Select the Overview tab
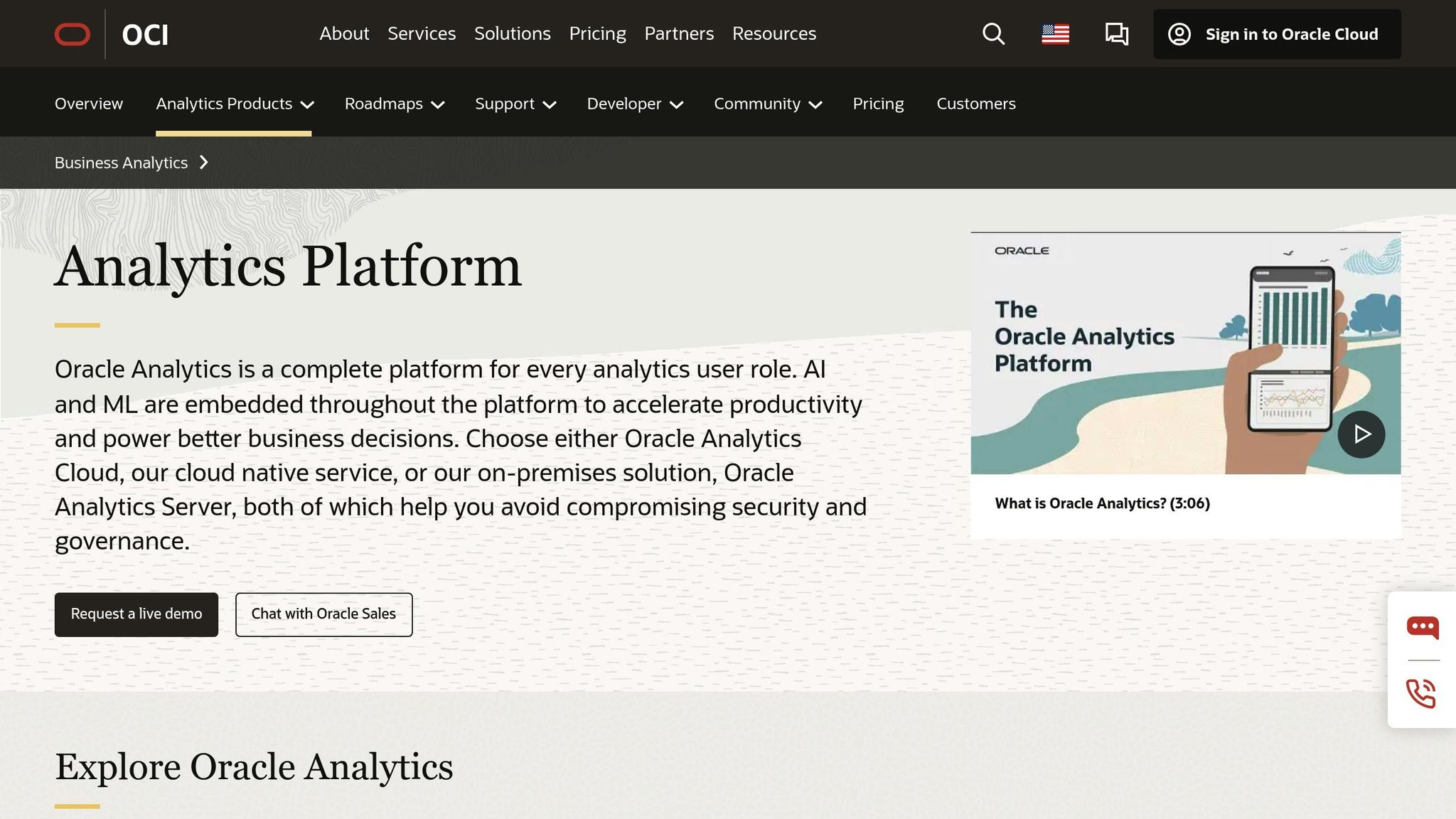The image size is (1456, 819). (x=88, y=103)
